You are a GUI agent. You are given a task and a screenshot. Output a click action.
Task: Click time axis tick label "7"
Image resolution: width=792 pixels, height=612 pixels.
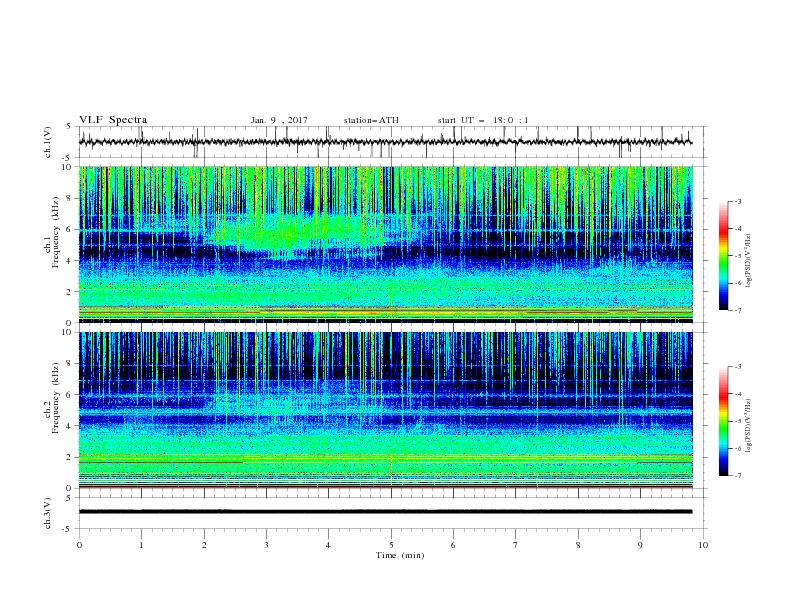click(516, 545)
